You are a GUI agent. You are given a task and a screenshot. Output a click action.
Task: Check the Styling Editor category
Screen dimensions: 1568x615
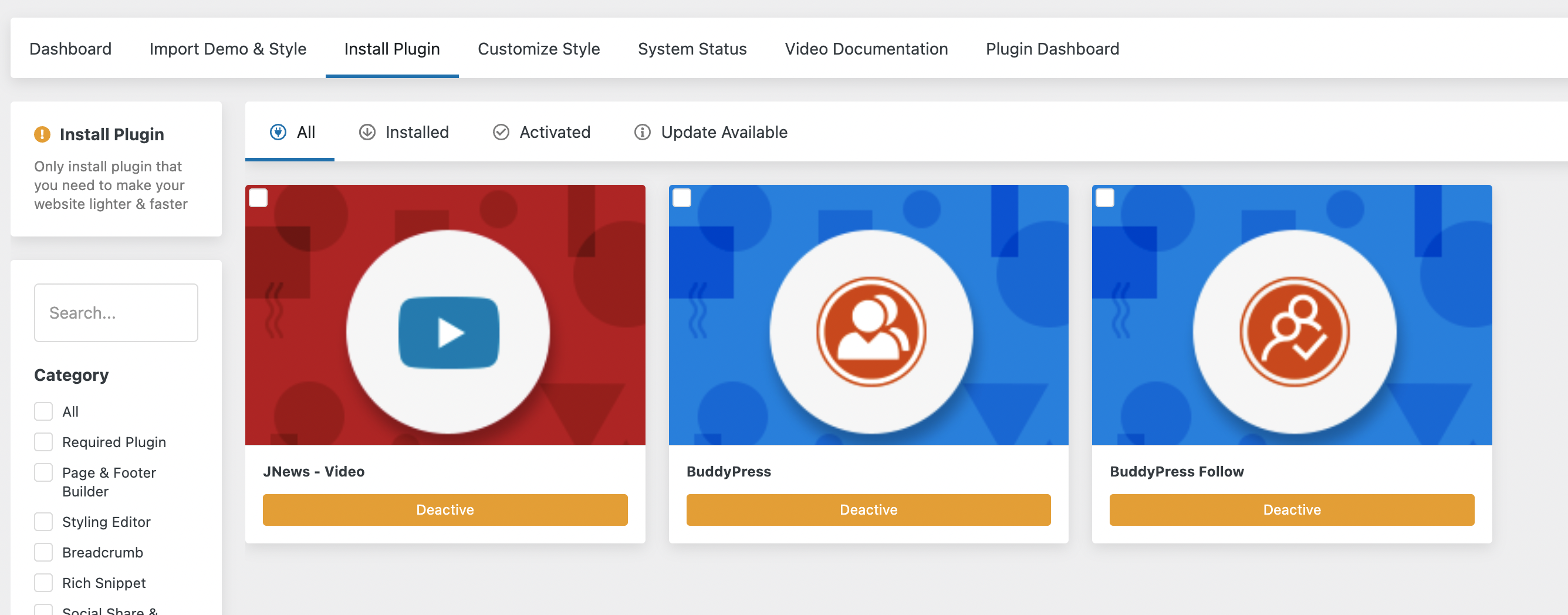click(43, 522)
